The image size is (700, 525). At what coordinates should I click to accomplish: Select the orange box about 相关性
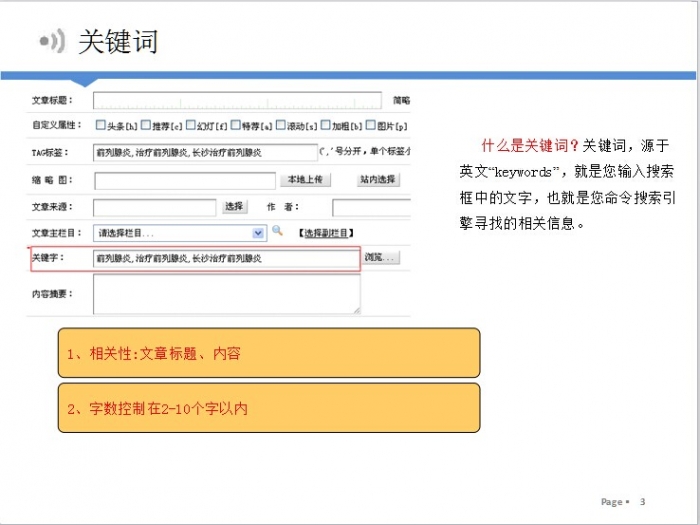(x=269, y=353)
